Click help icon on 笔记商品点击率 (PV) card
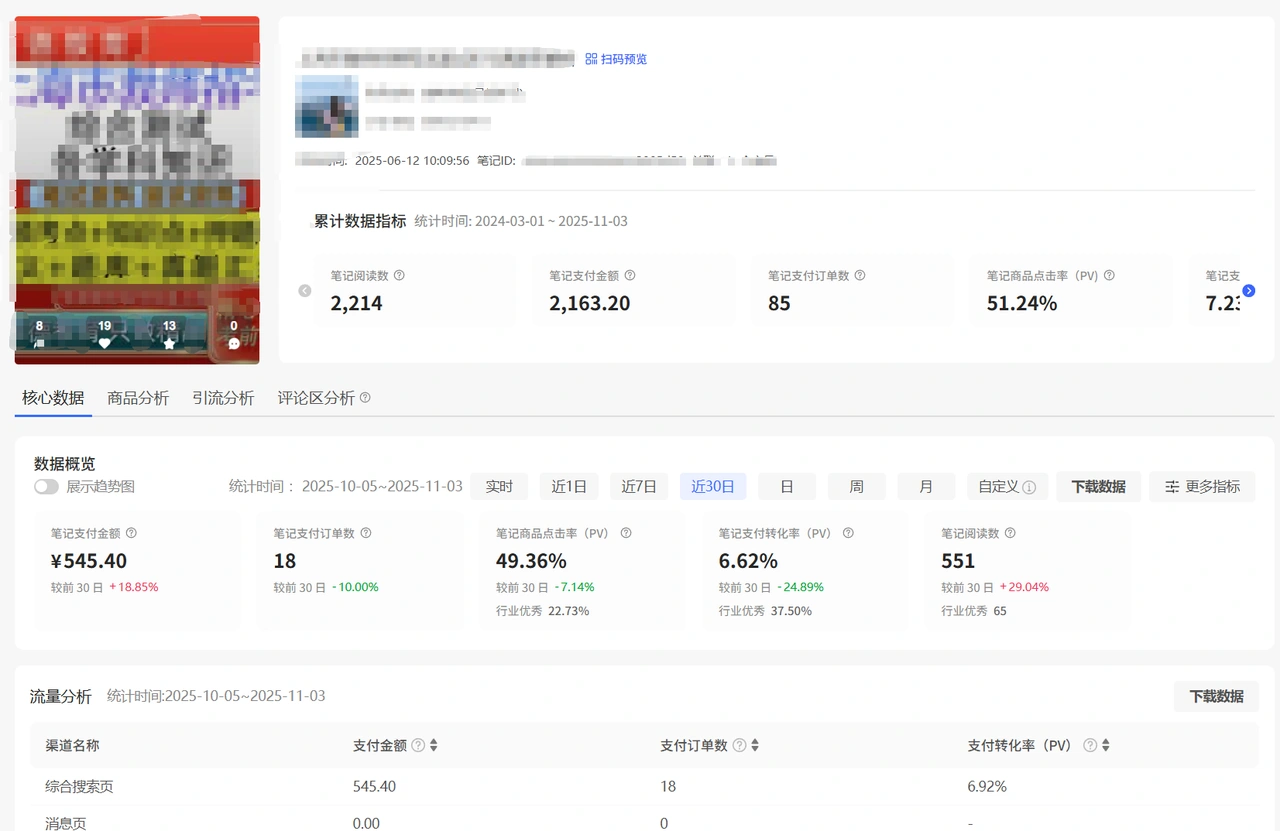The width and height of the screenshot is (1280, 831). [x=625, y=533]
